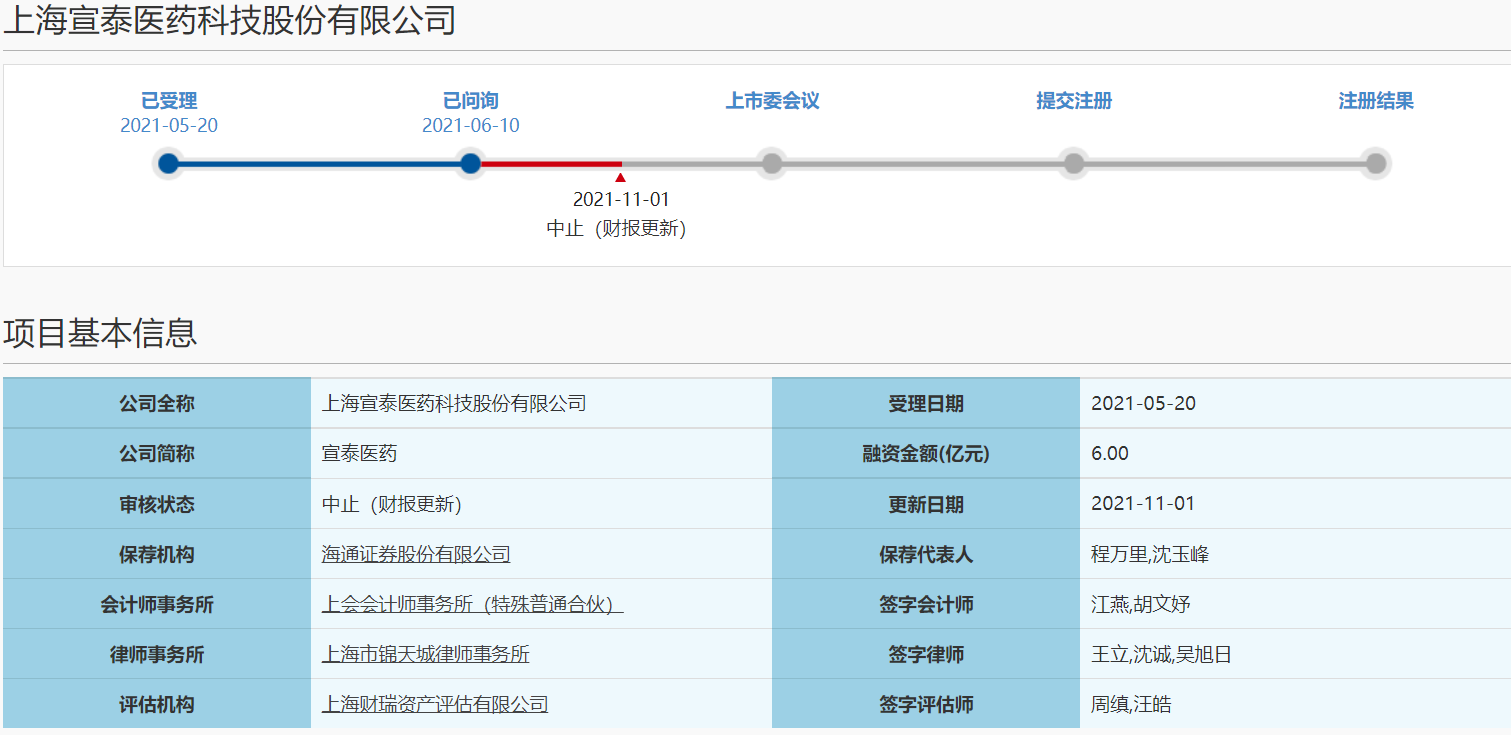Click the 2021-06-10 date under 已问询
1511x735 pixels.
coord(471,126)
